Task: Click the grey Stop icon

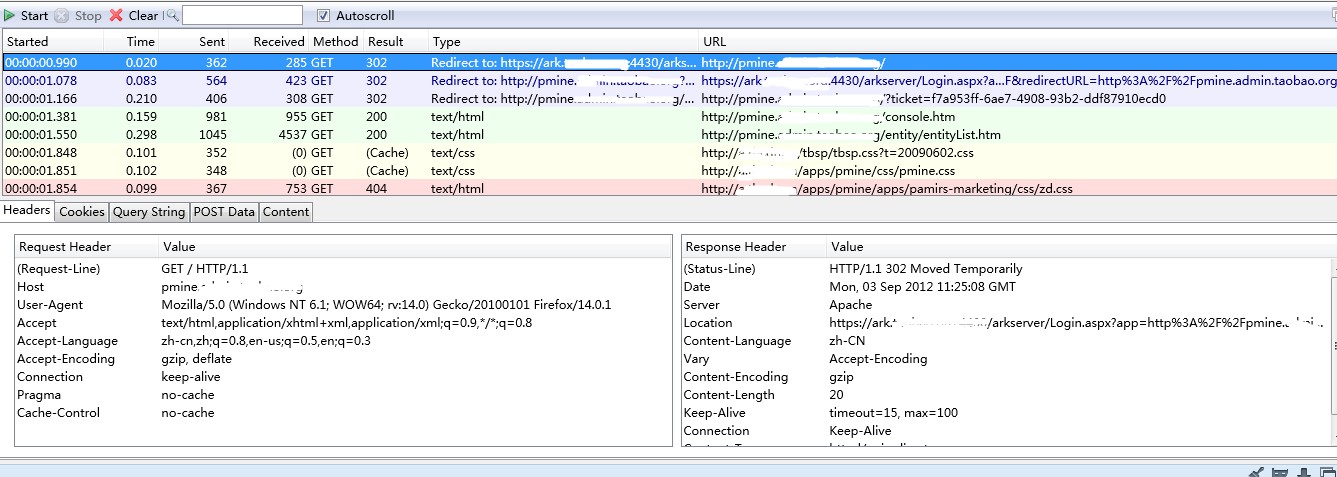Action: coord(61,15)
